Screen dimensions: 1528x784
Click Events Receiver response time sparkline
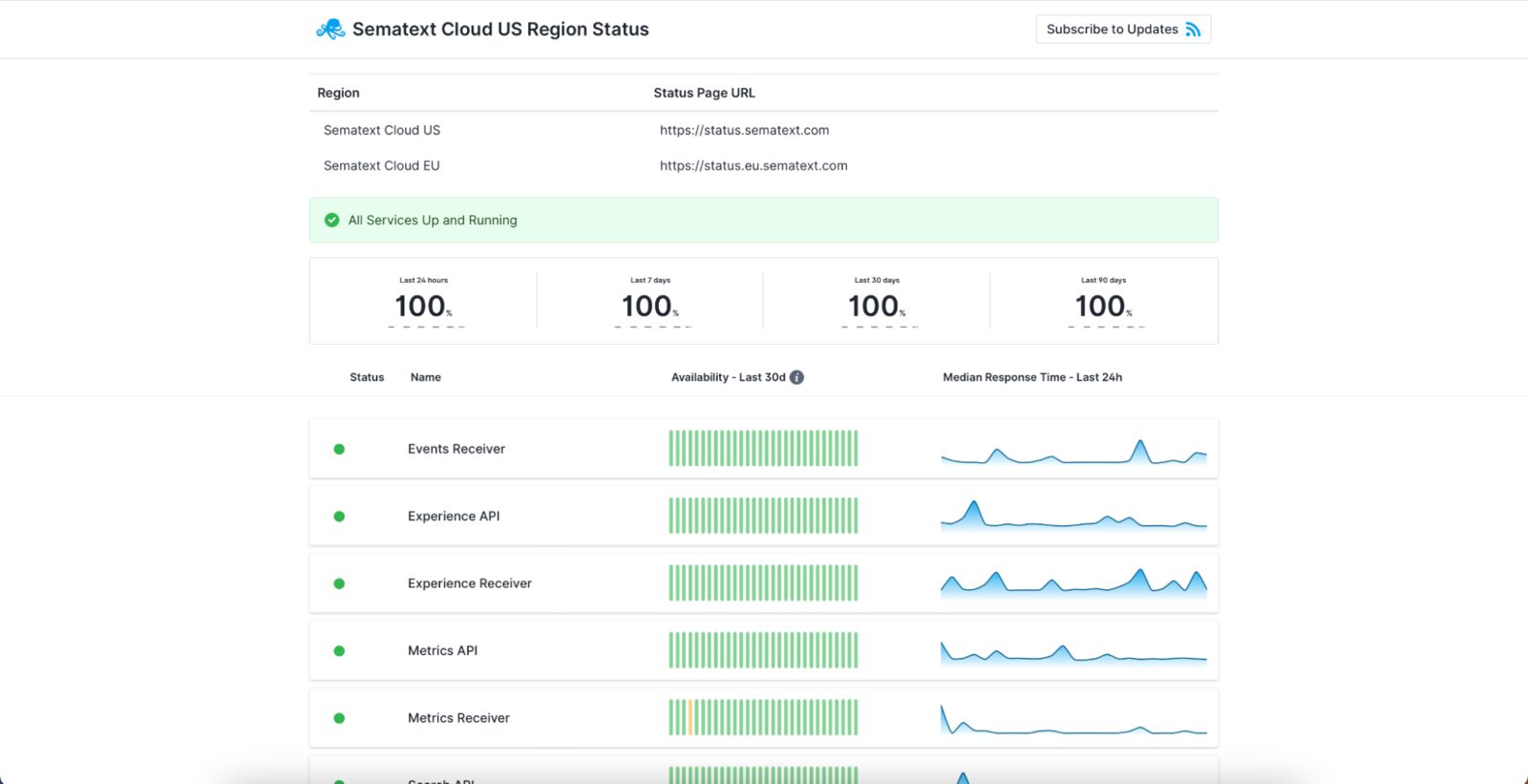[x=1073, y=452]
